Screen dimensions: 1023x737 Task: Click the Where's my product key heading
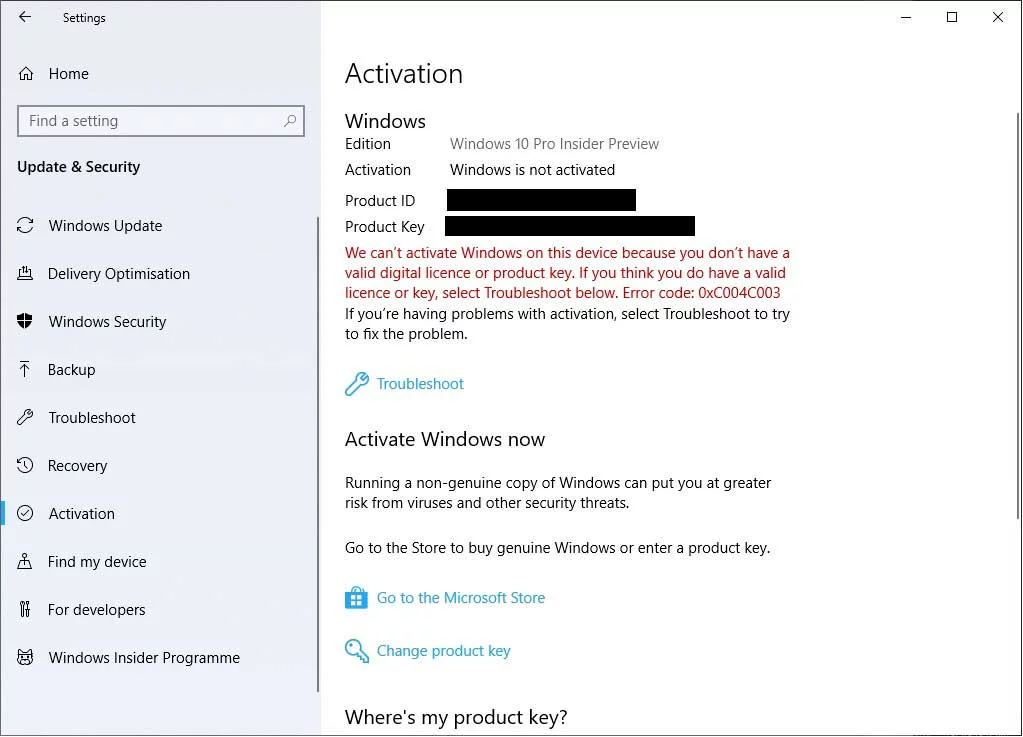(456, 717)
